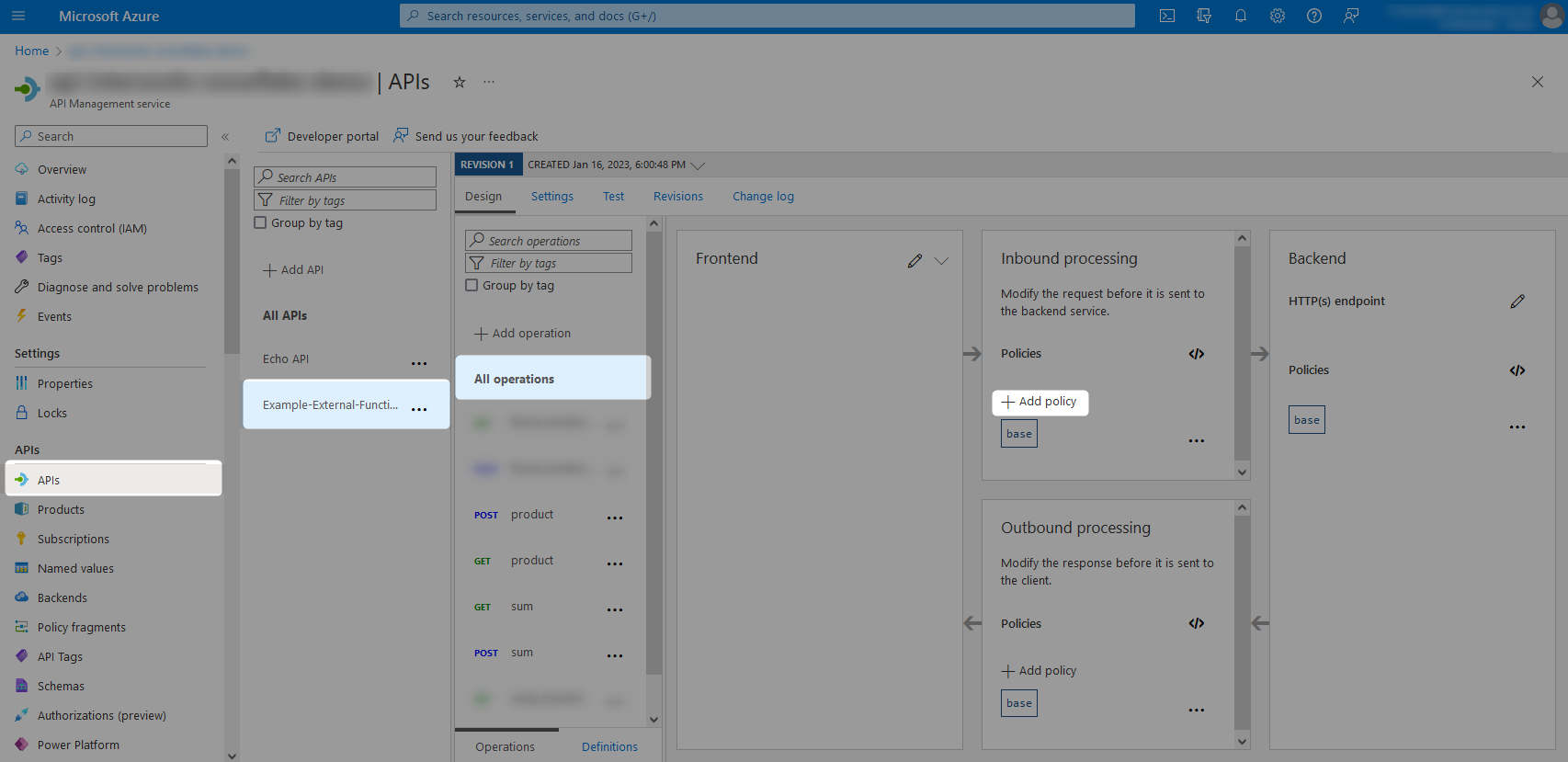Image resolution: width=1568 pixels, height=762 pixels.
Task: Focus the top Azure search bar
Action: pos(767,16)
